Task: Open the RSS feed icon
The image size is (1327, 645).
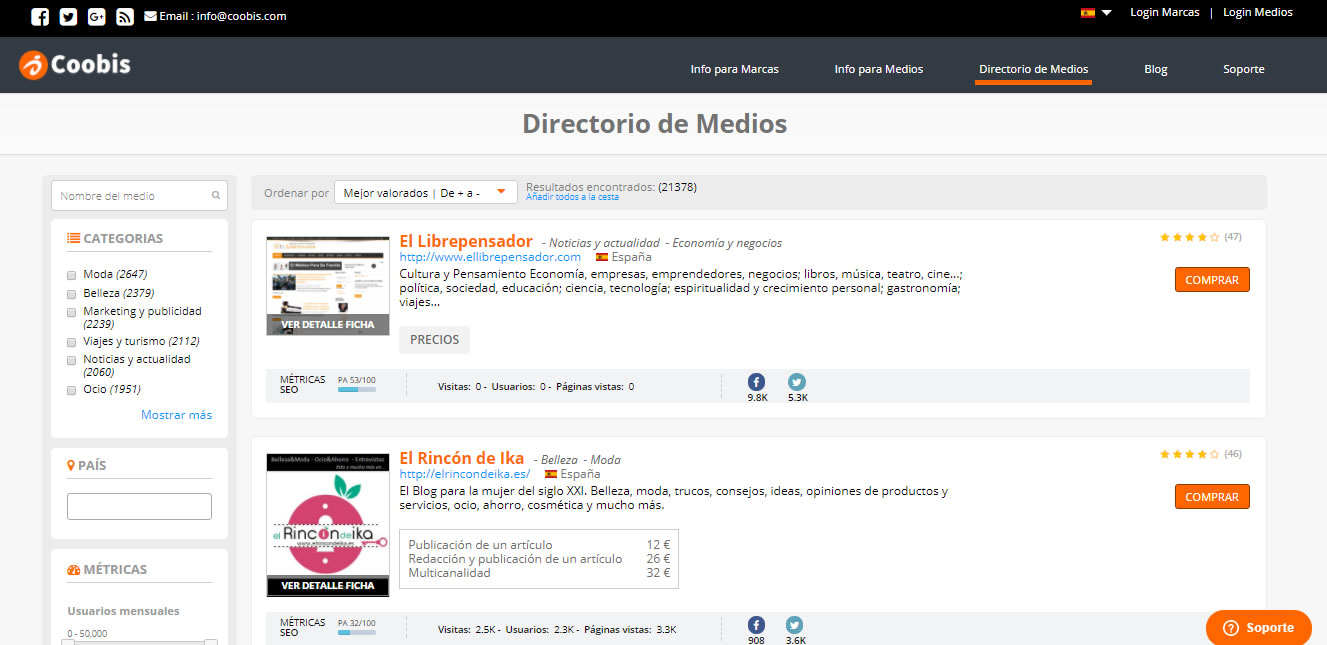Action: (125, 16)
